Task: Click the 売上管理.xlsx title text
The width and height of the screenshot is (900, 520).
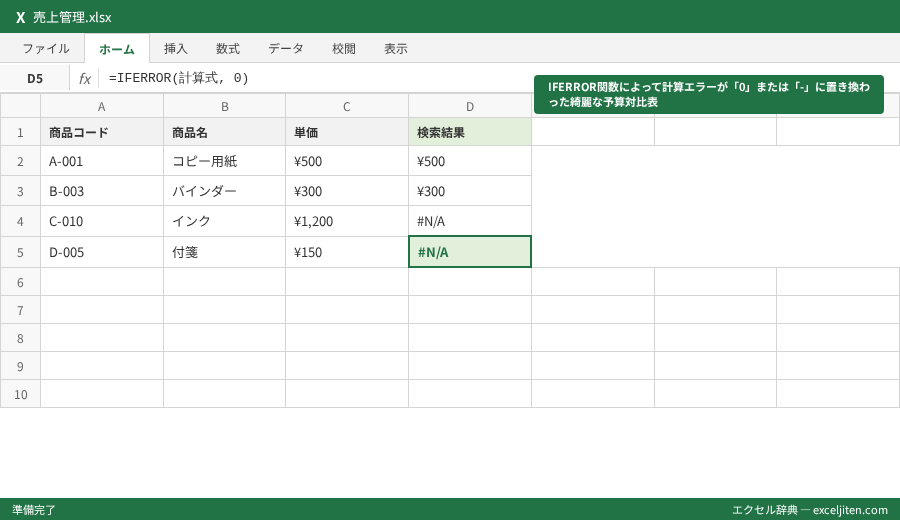Action: tap(72, 18)
